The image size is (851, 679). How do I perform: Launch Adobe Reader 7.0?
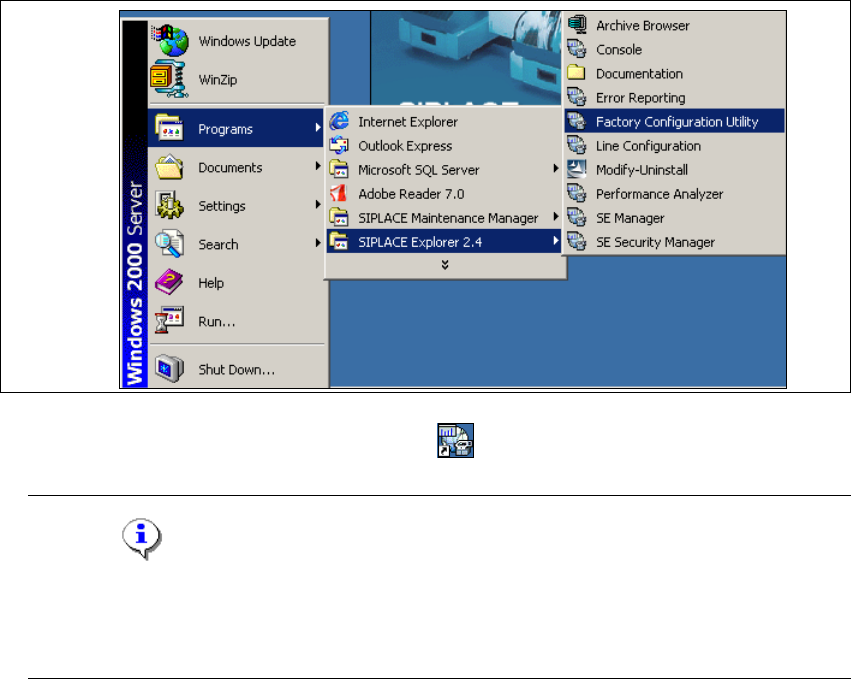444,193
